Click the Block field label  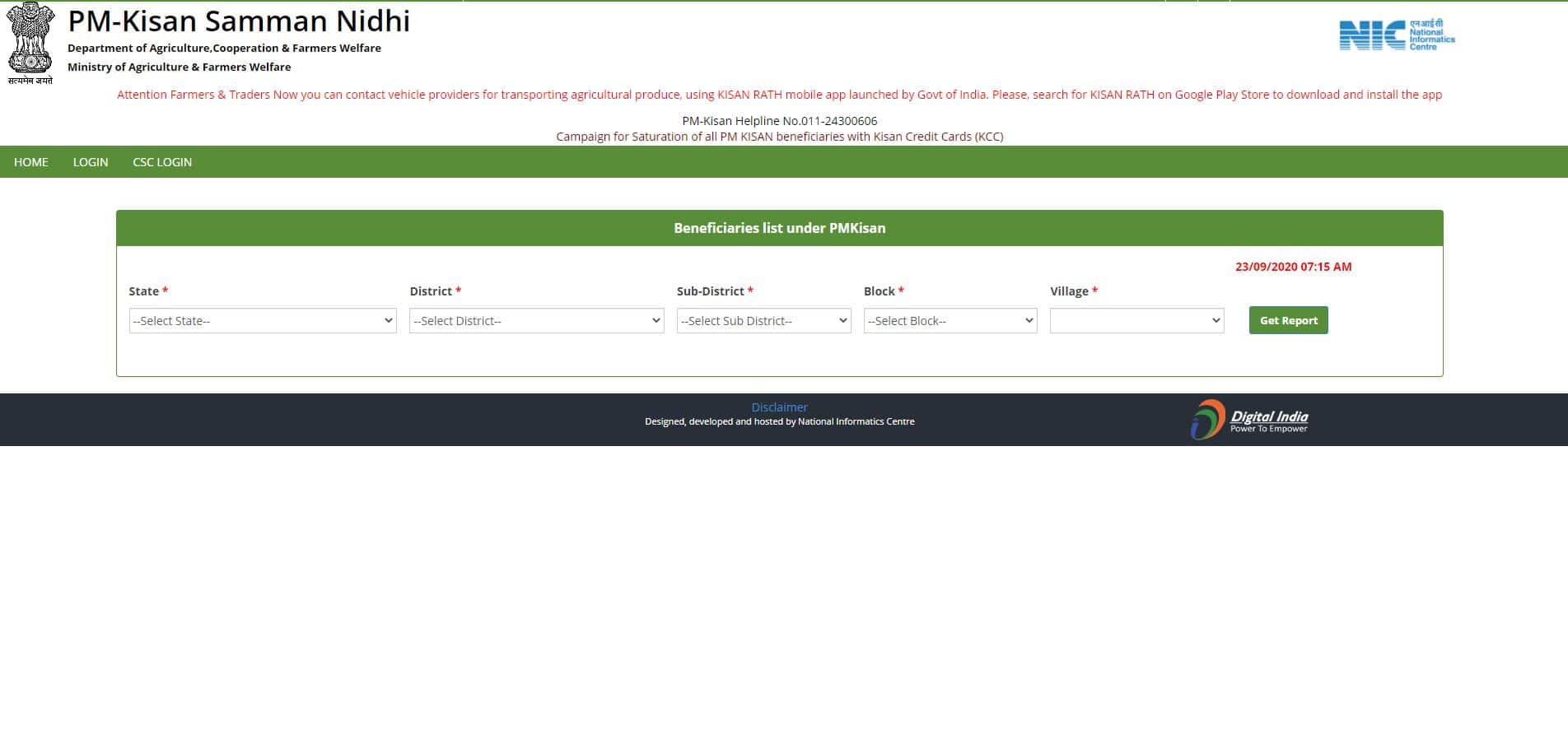tap(884, 291)
